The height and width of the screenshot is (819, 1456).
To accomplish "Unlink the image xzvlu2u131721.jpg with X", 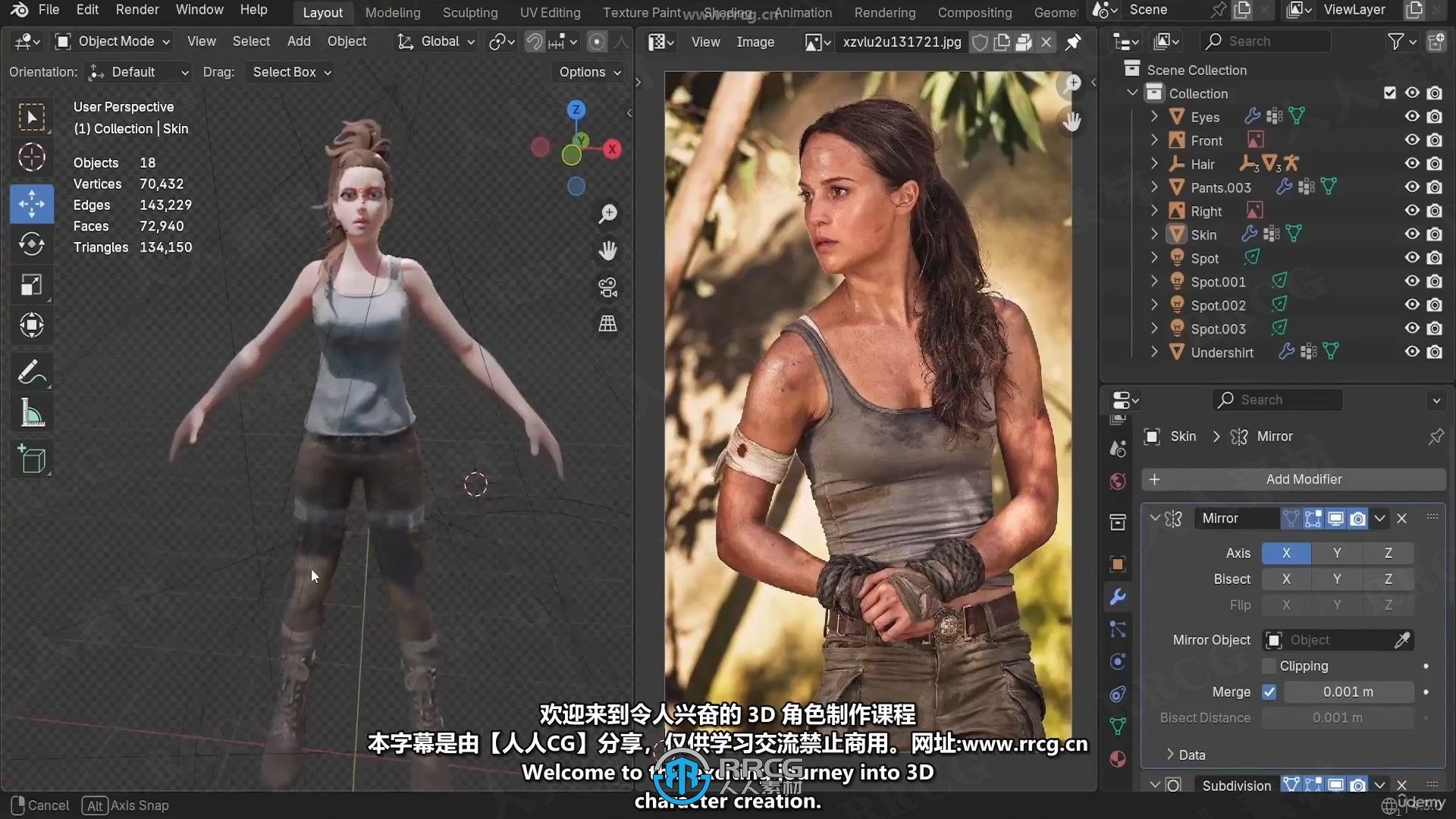I will [1046, 42].
